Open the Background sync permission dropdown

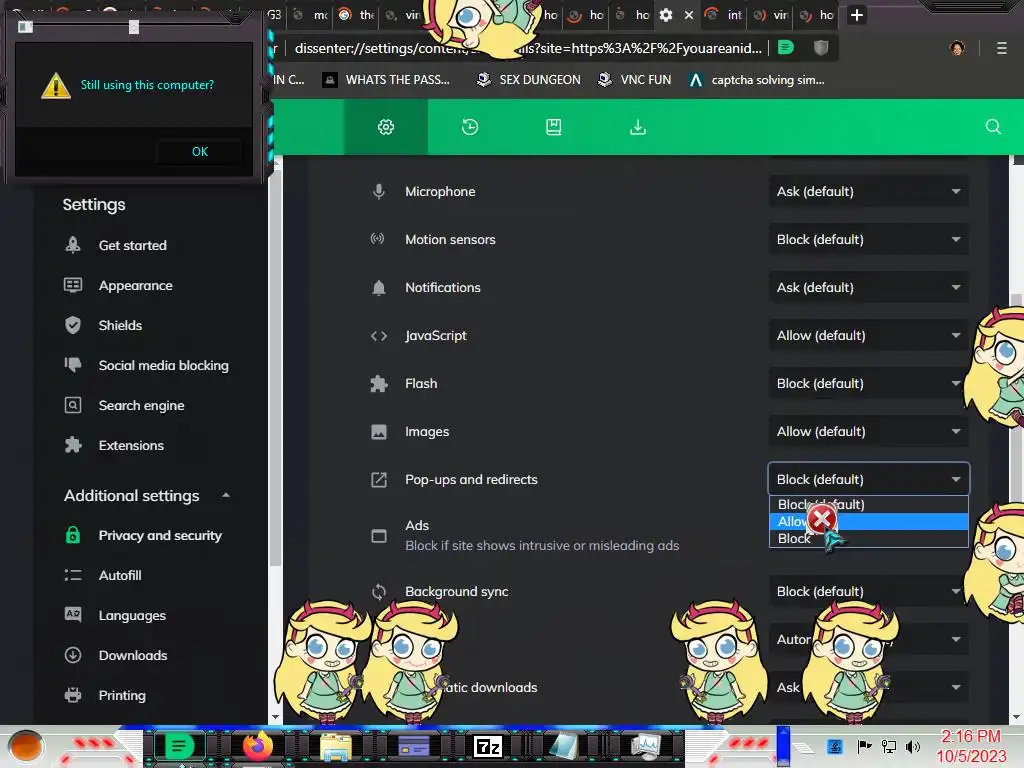869,592
